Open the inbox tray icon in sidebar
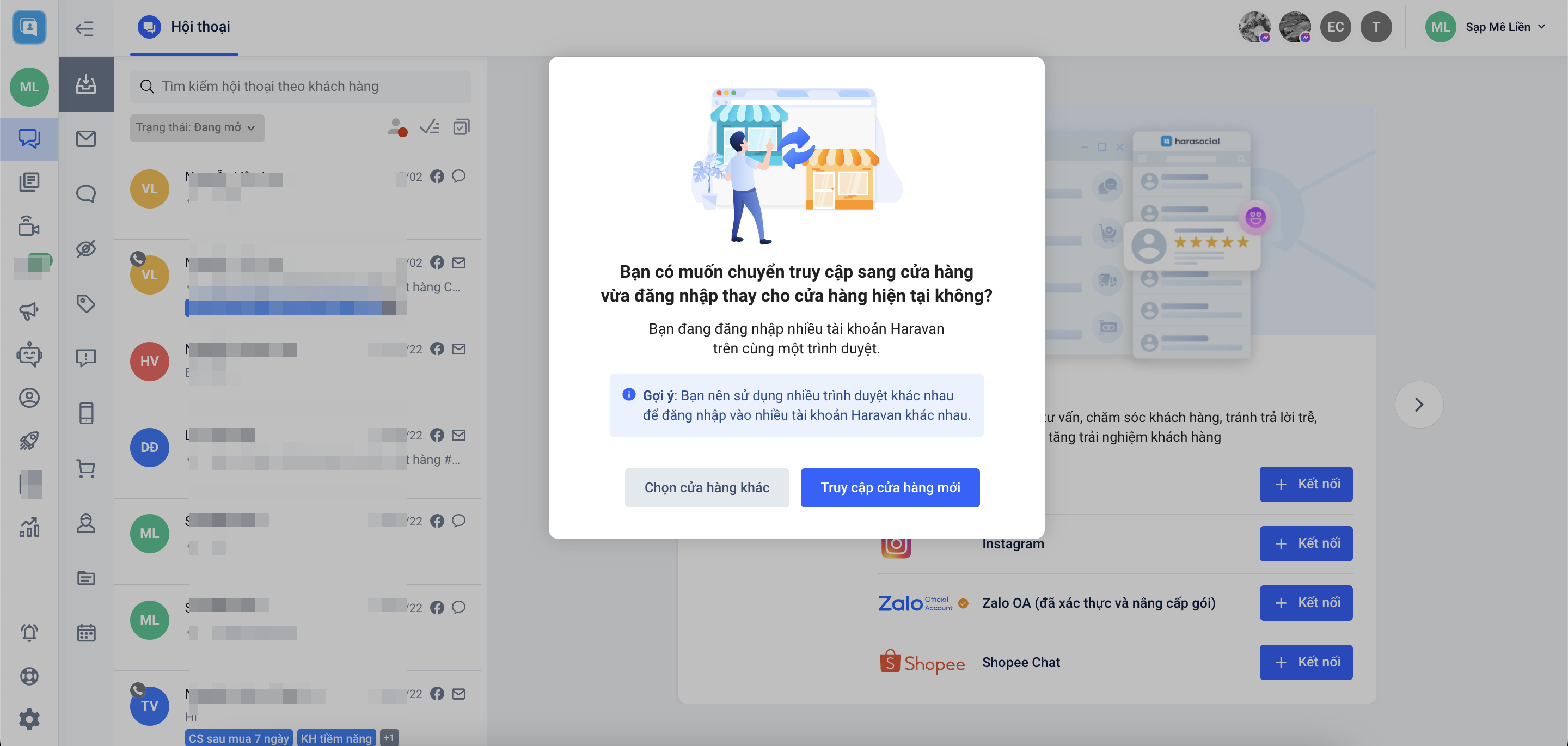This screenshot has width=1568, height=746. pyautogui.click(x=86, y=84)
